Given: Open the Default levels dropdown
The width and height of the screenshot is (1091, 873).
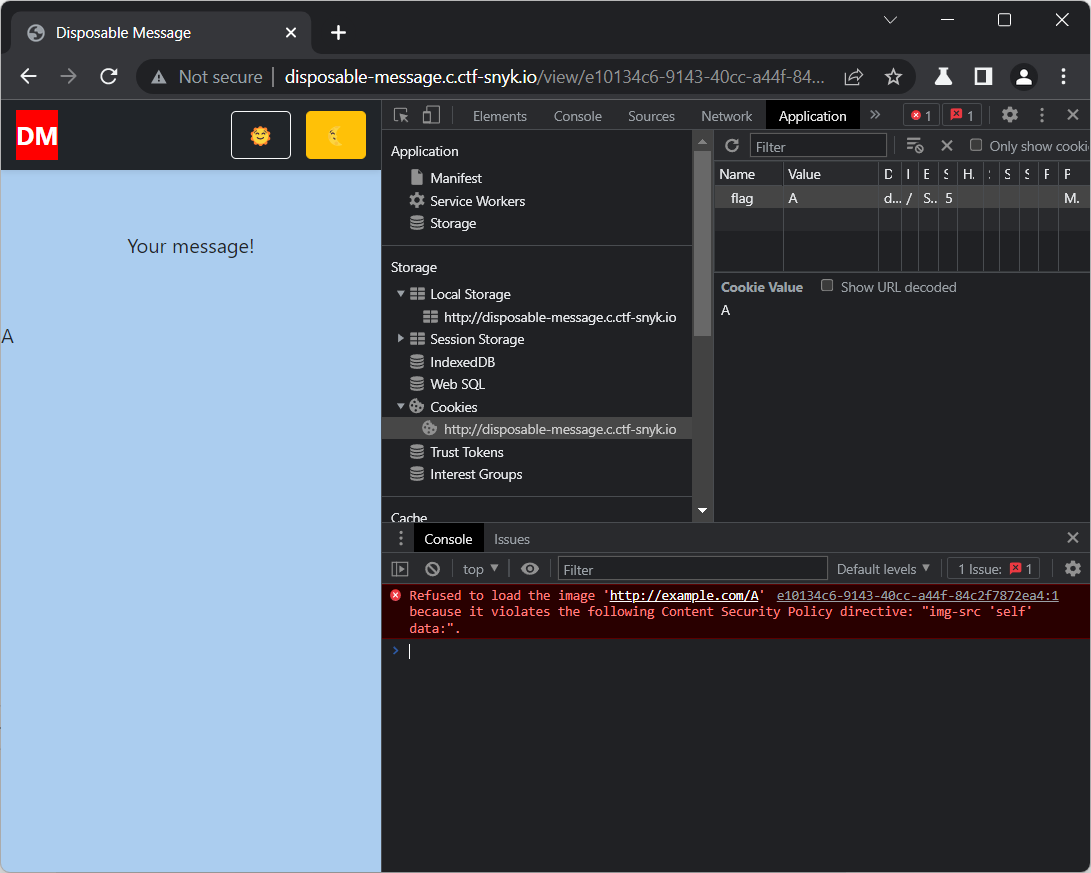Looking at the screenshot, I should tap(883, 569).
